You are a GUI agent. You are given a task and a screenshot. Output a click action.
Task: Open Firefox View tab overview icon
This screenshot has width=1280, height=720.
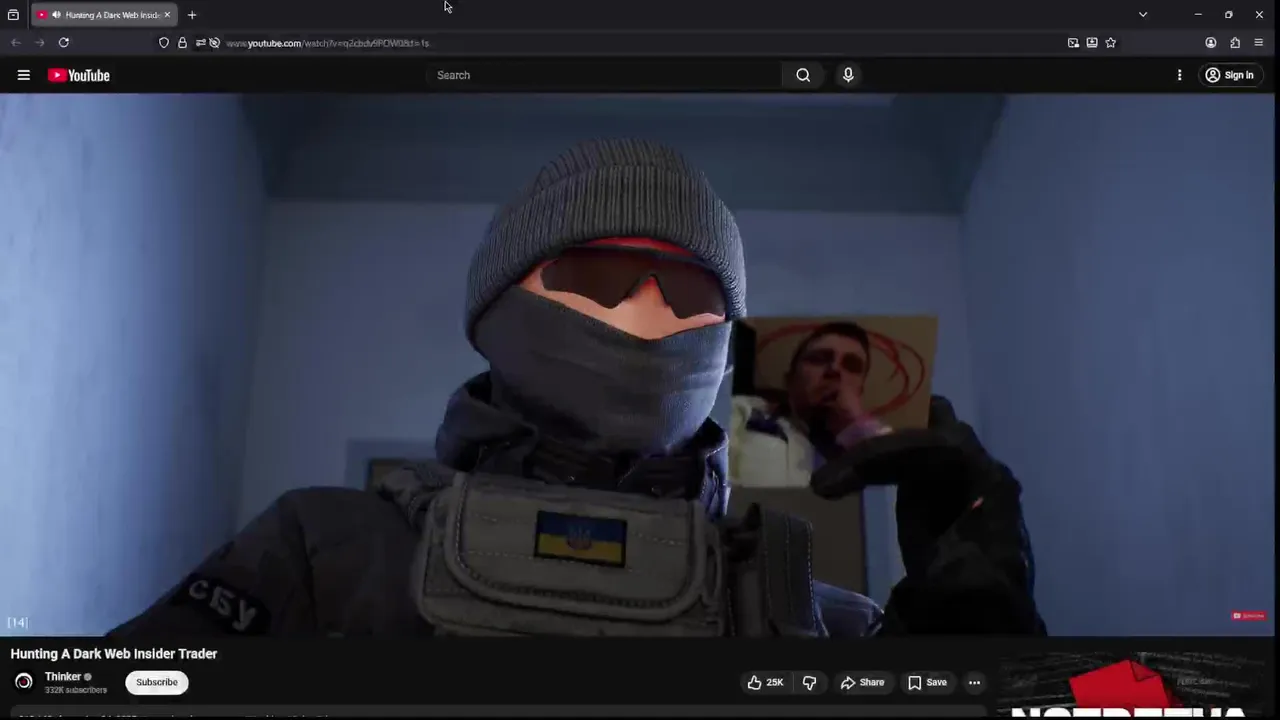(13, 15)
